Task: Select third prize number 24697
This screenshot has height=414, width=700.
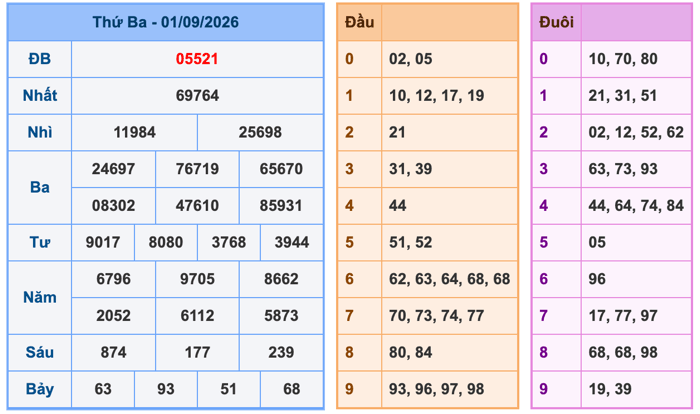Action: [113, 169]
